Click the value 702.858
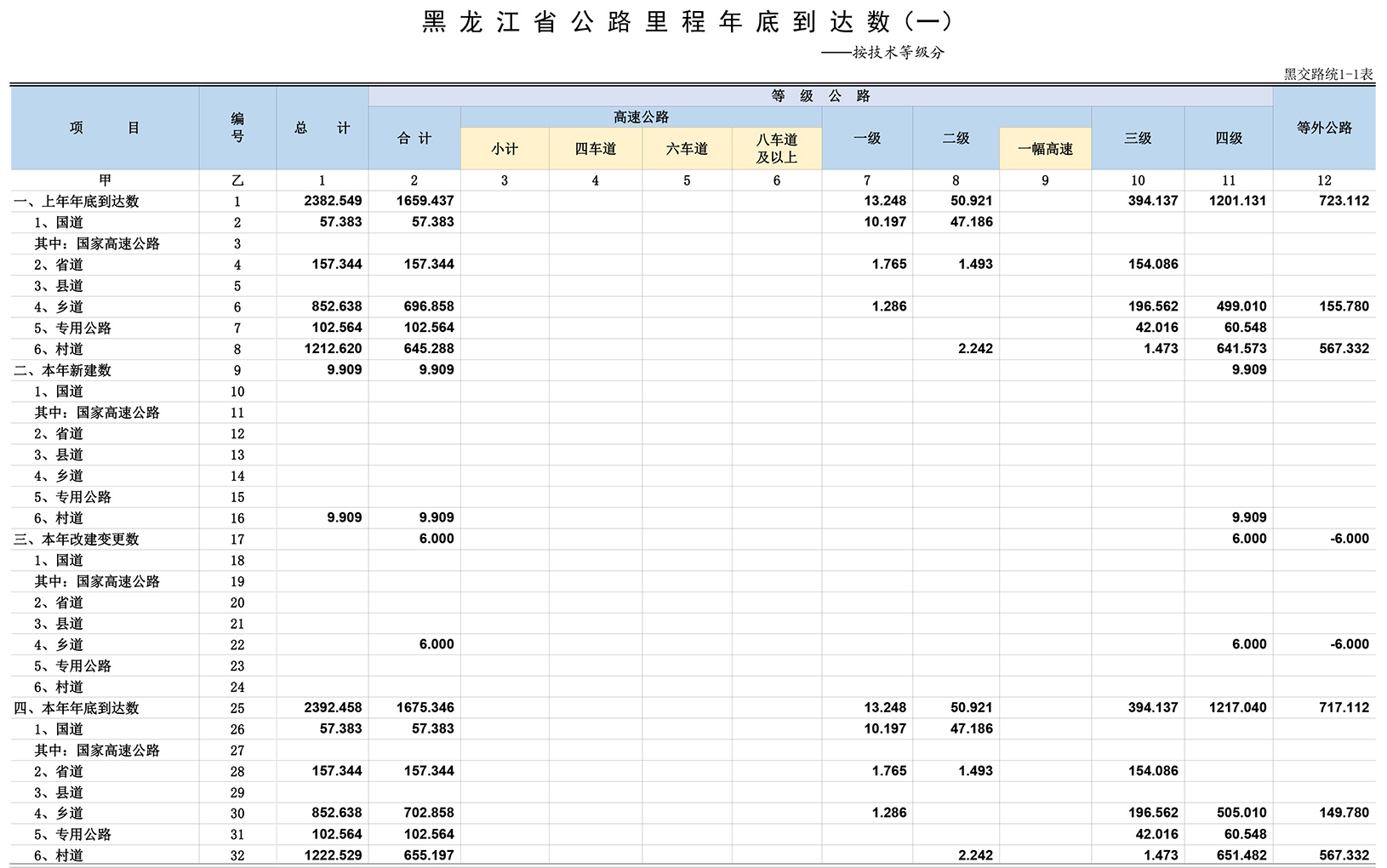 (x=429, y=814)
